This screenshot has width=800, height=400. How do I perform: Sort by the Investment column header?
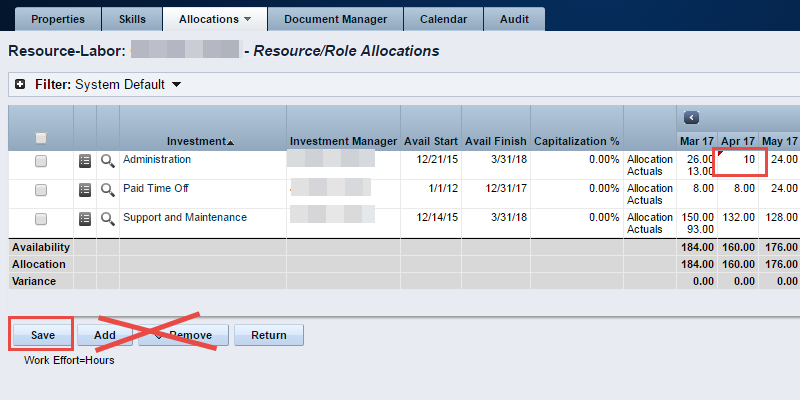(200, 141)
